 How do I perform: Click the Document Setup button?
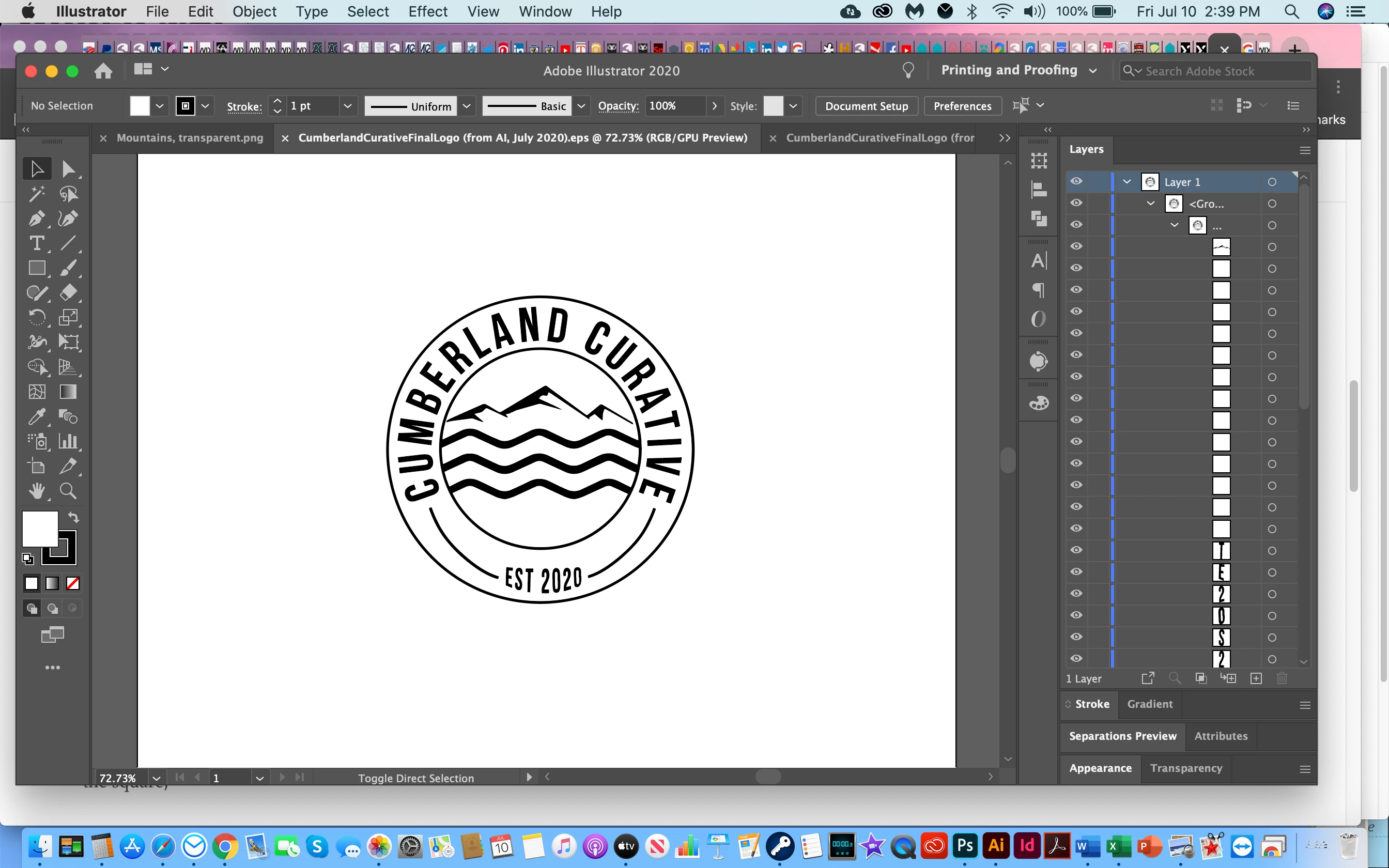click(866, 106)
